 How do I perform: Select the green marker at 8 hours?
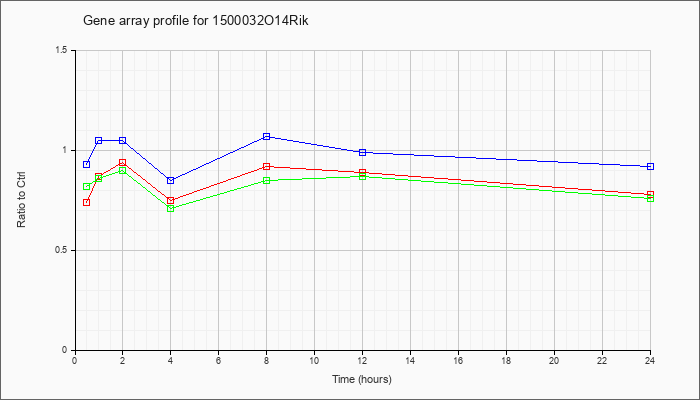(267, 180)
